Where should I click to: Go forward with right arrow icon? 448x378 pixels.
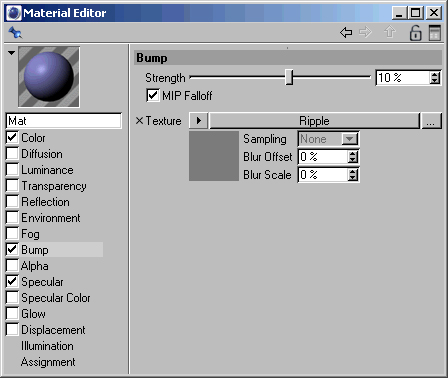coord(365,32)
